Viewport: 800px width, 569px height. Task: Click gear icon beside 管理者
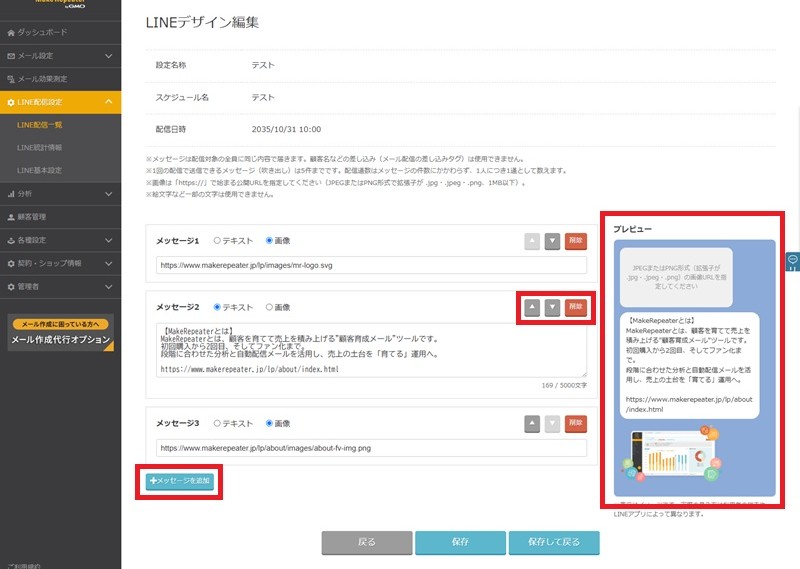11,287
